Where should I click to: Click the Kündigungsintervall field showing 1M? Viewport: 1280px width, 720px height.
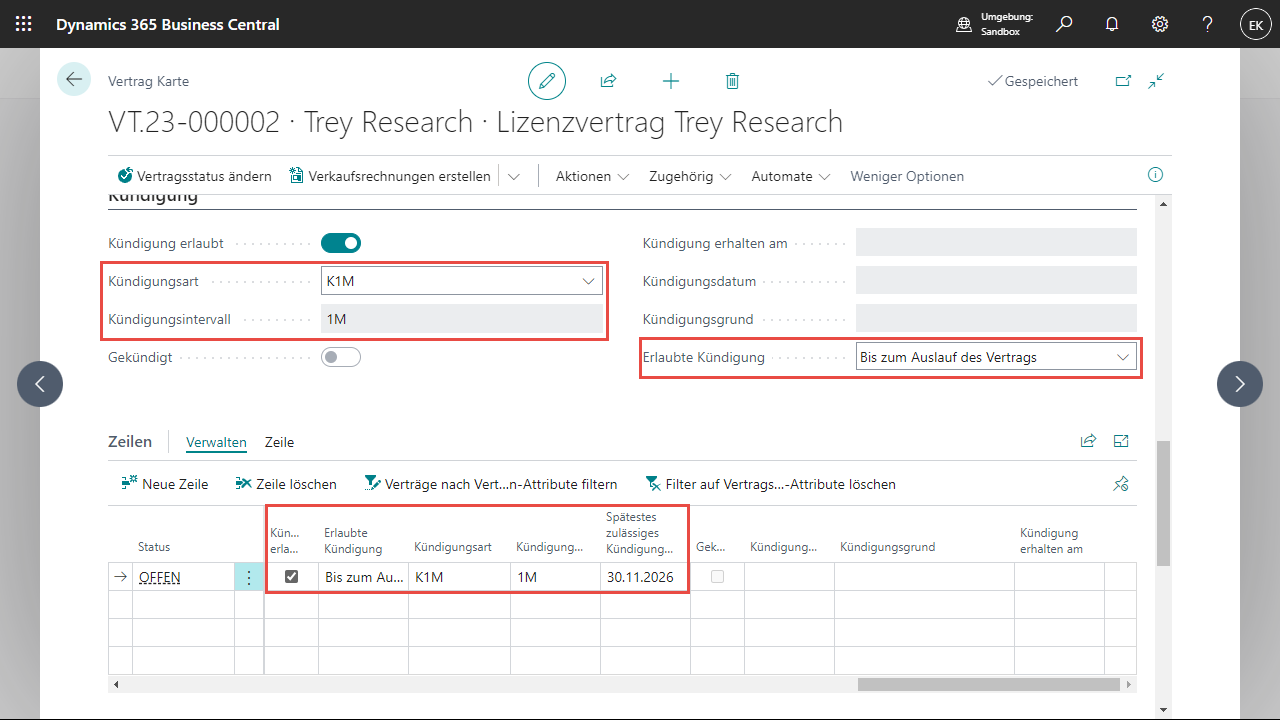[x=462, y=319]
